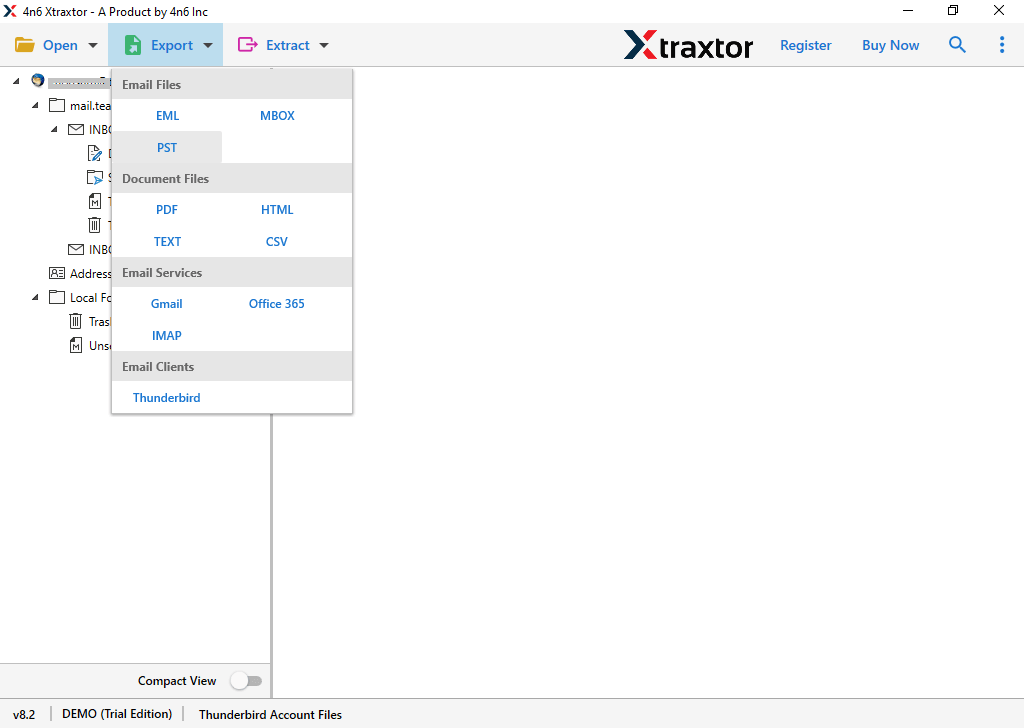Select the Sent folder arrow icon
Screen dimensions: 1024x728
95,177
